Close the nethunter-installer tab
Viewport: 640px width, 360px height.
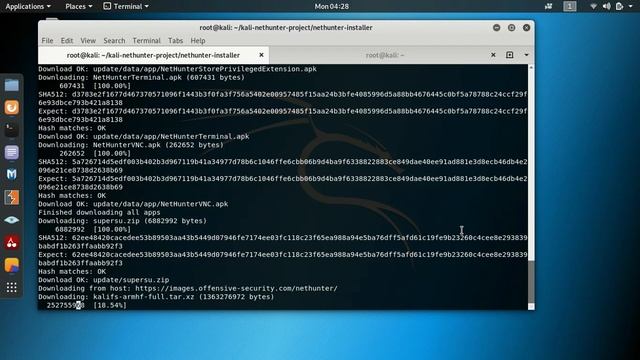(x=261, y=55)
